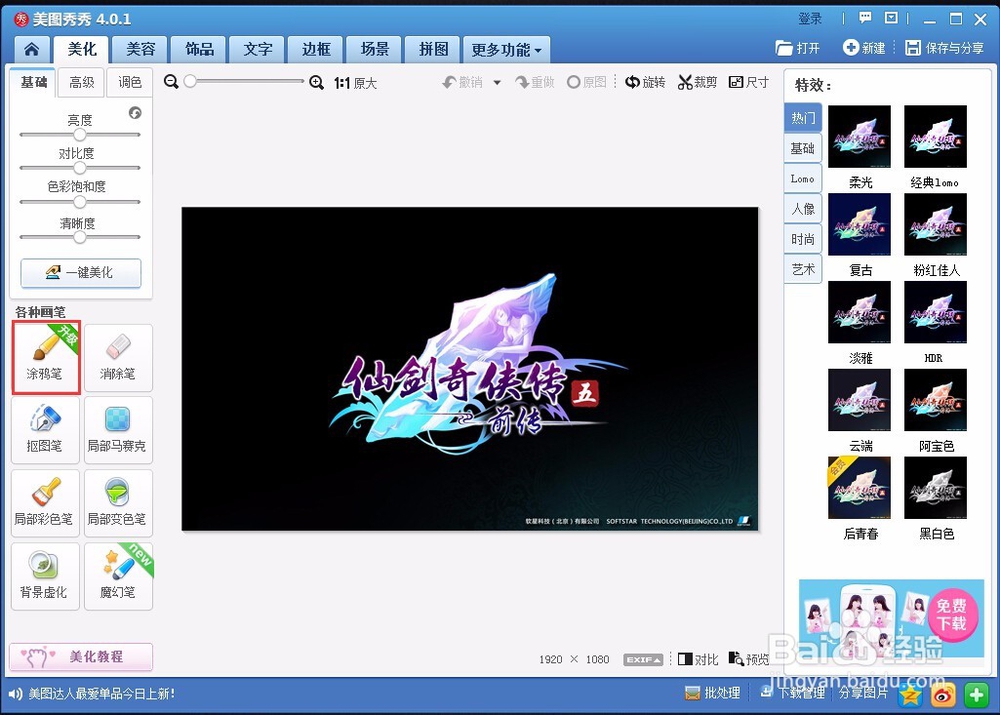Switch to the 文字 tab
1000x715 pixels.
pyautogui.click(x=258, y=49)
